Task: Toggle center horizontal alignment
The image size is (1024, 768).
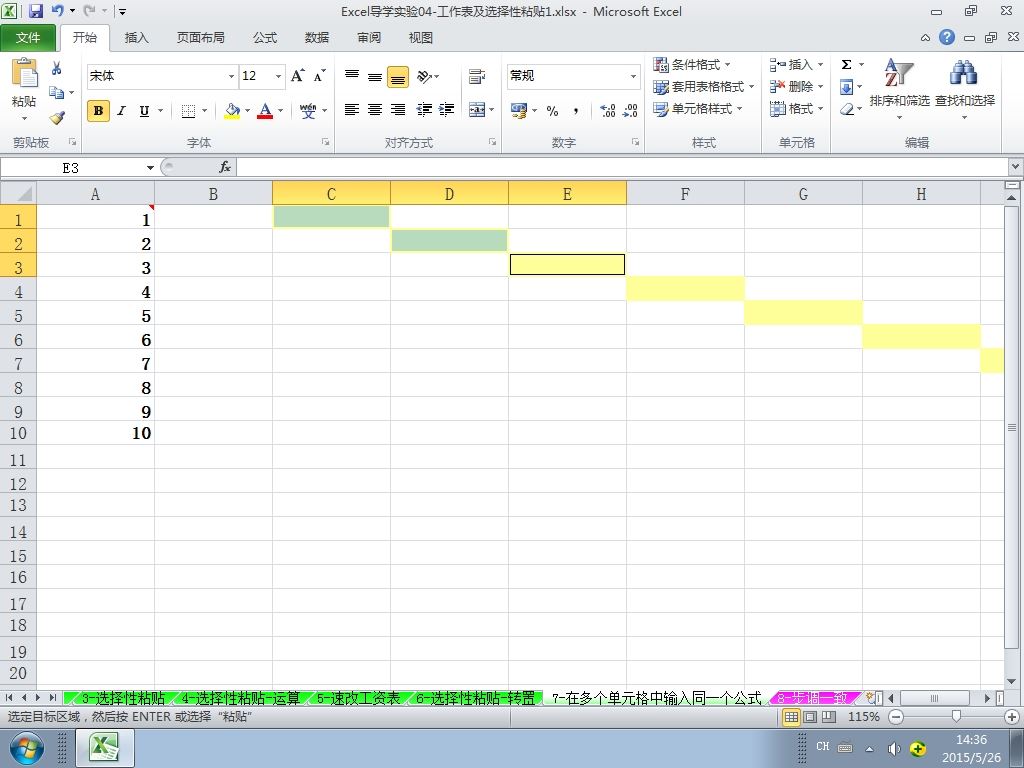Action: pyautogui.click(x=375, y=110)
